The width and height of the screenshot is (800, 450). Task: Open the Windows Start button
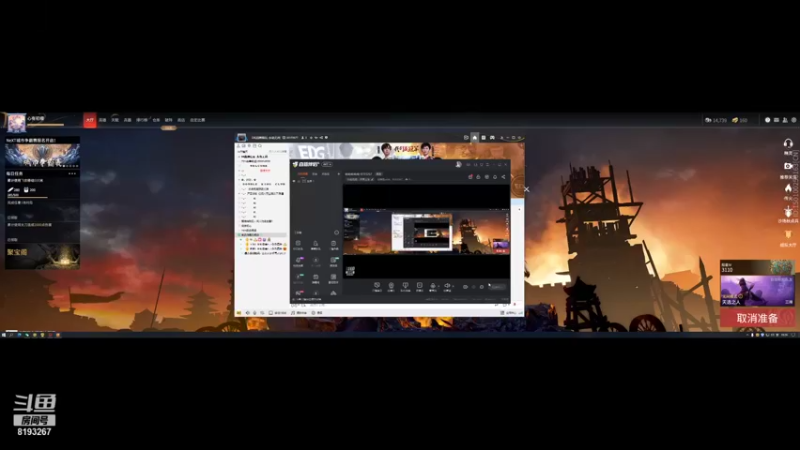click(4, 335)
